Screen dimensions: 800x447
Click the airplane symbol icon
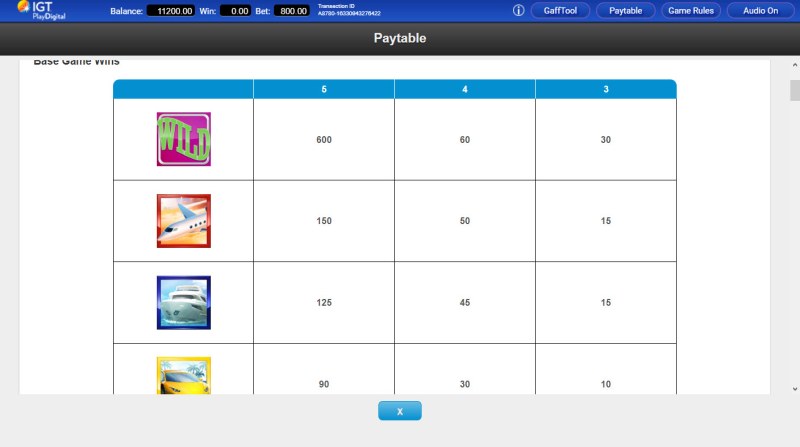(184, 221)
